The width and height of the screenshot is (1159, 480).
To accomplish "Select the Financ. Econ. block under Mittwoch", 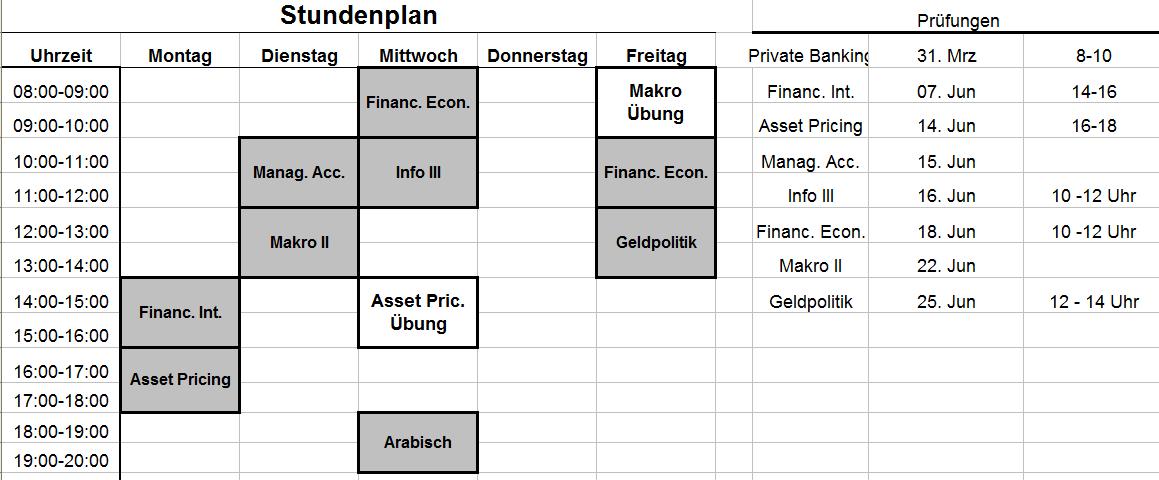I will [418, 102].
